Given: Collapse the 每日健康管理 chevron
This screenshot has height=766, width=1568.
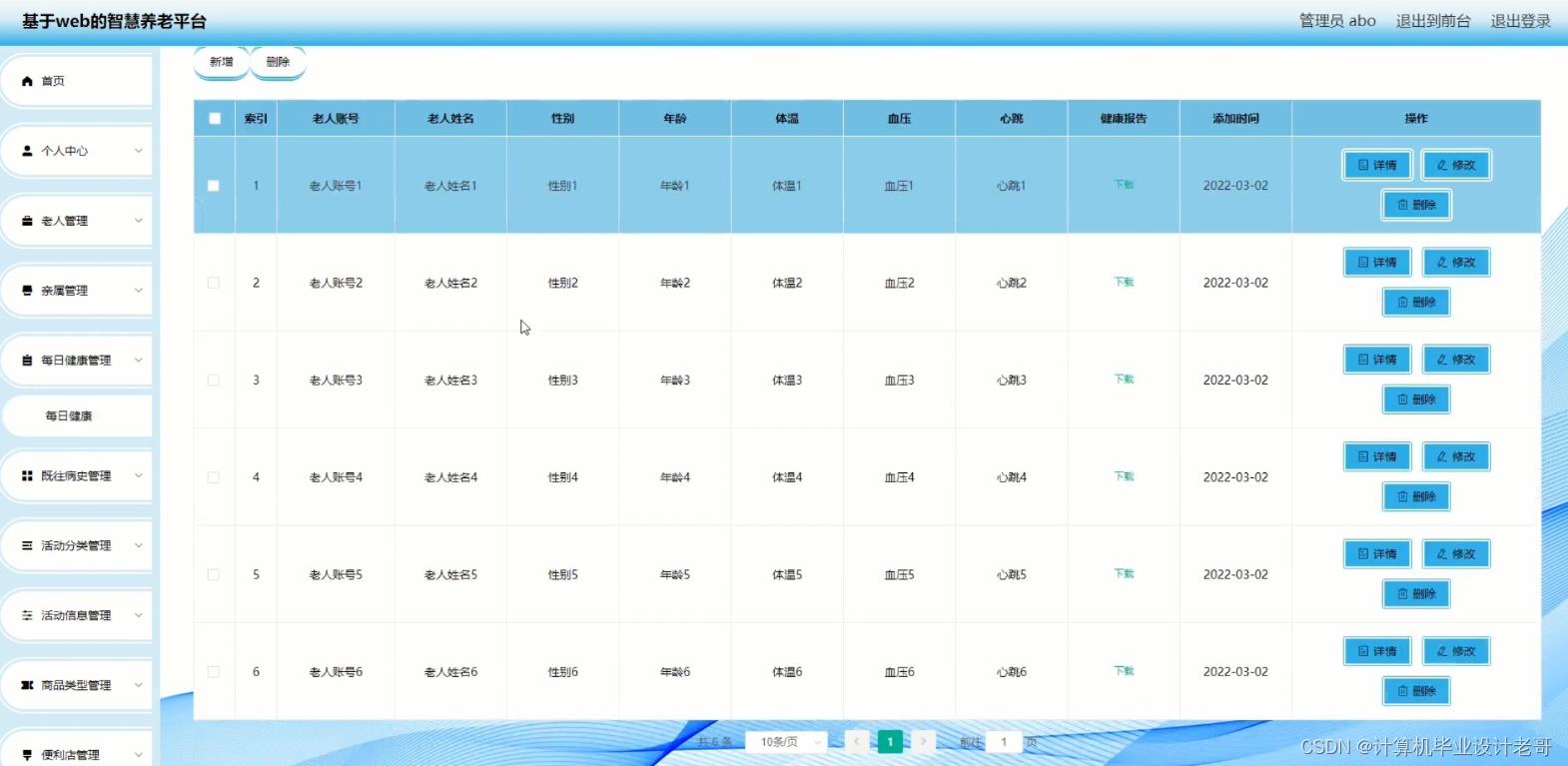Looking at the screenshot, I should coord(138,361).
